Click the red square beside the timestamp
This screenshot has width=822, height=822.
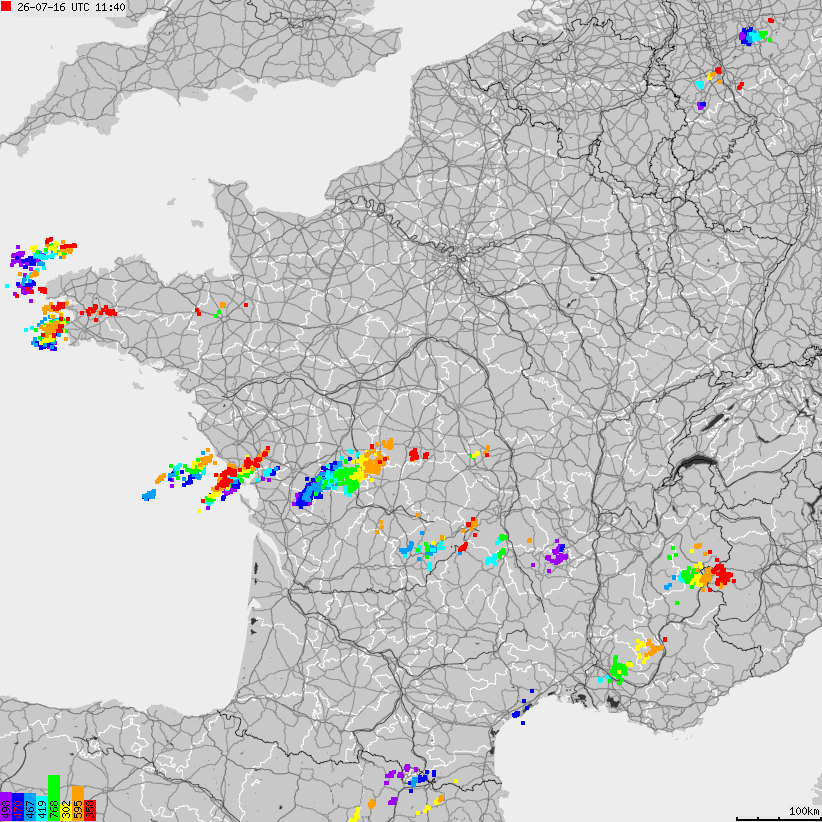[x=6, y=6]
